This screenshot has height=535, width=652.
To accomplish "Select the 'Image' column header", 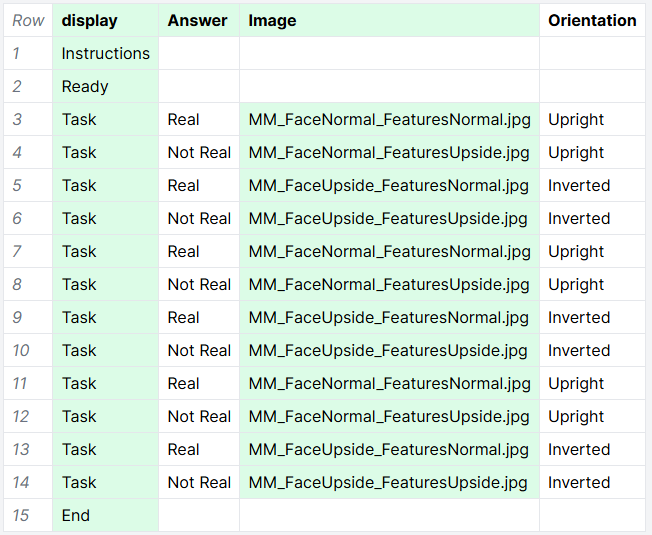I will (389, 20).
